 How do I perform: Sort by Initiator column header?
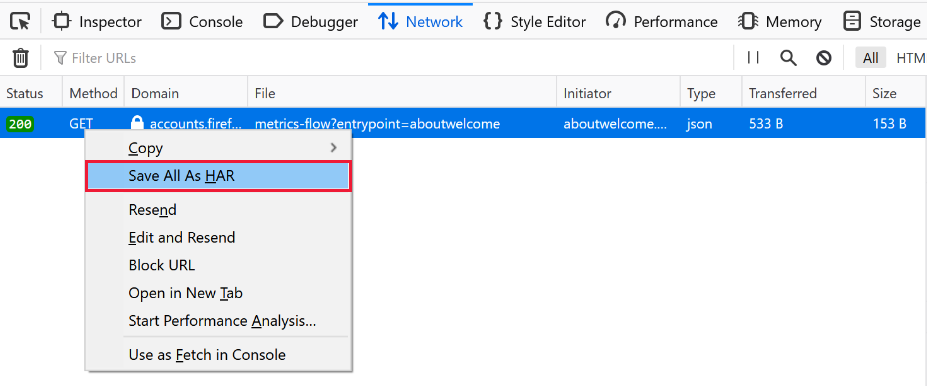(x=618, y=93)
